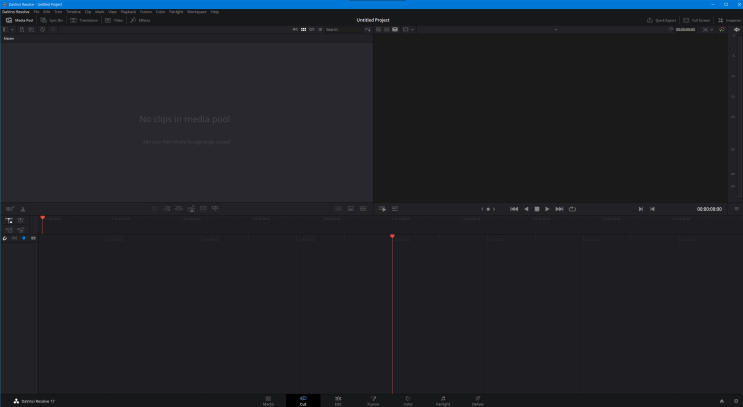743x407 pixels.
Task: Open the Playback menu
Action: click(128, 12)
